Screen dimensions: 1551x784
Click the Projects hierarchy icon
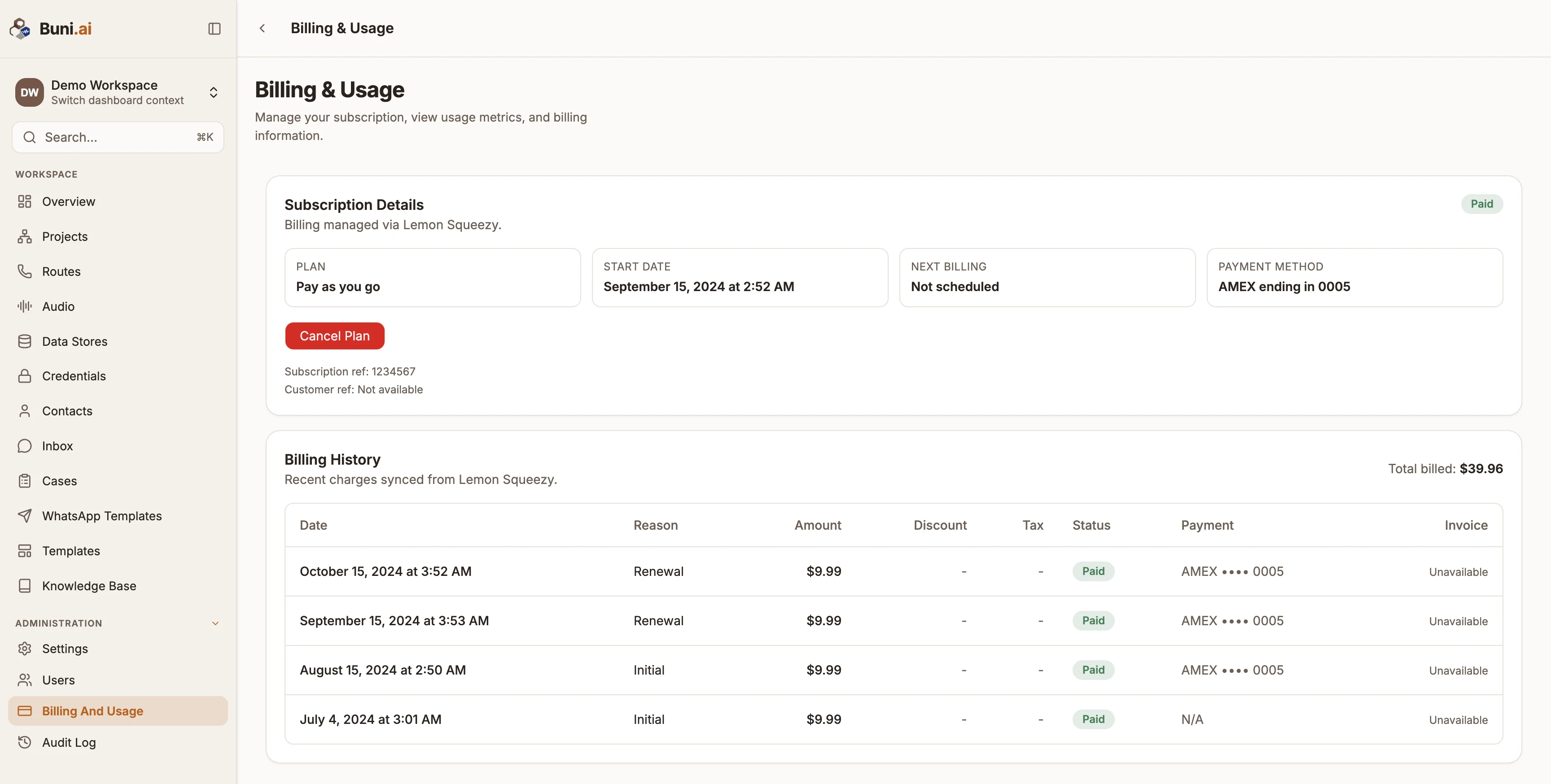pyautogui.click(x=25, y=236)
